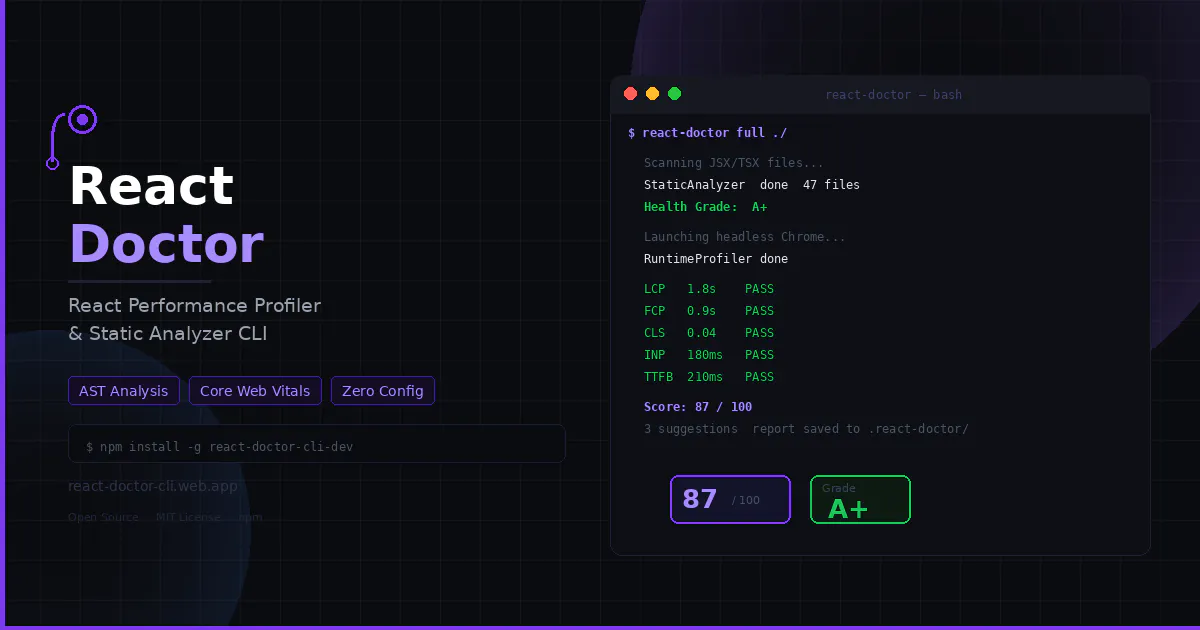Click the yellow minimize dot in terminal
Viewport: 1200px width, 630px height.
652,94
